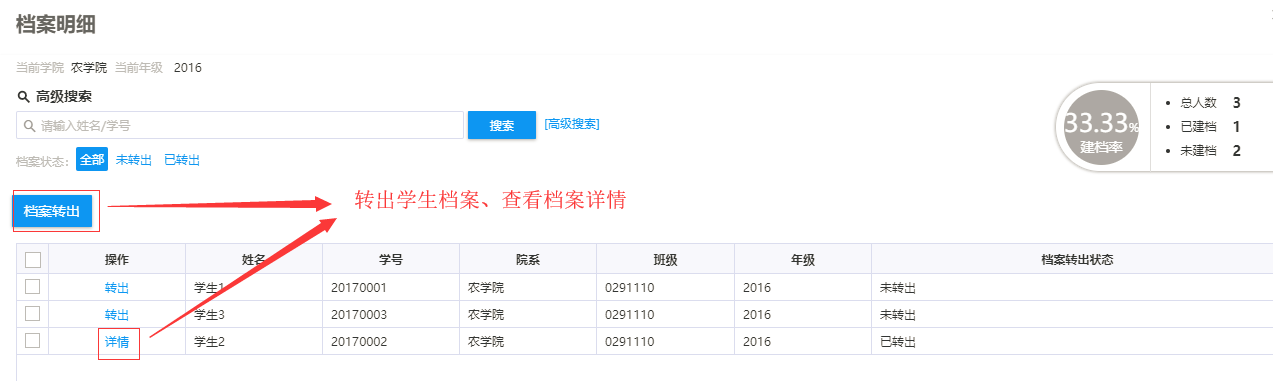
Task: Click the 档案转出状态 column header
Action: coord(1072,260)
